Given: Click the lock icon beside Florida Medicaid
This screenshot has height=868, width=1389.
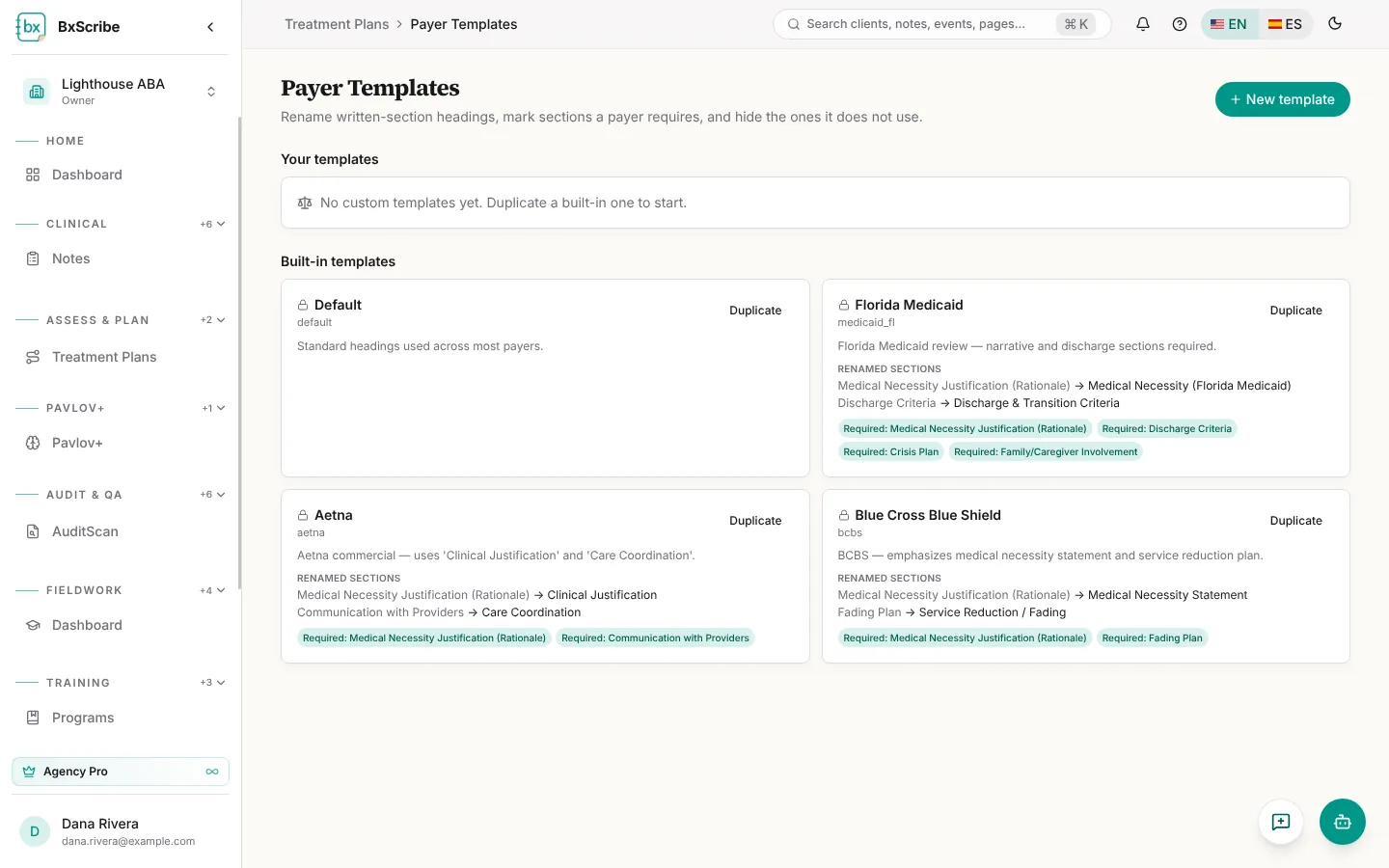Looking at the screenshot, I should click(844, 305).
